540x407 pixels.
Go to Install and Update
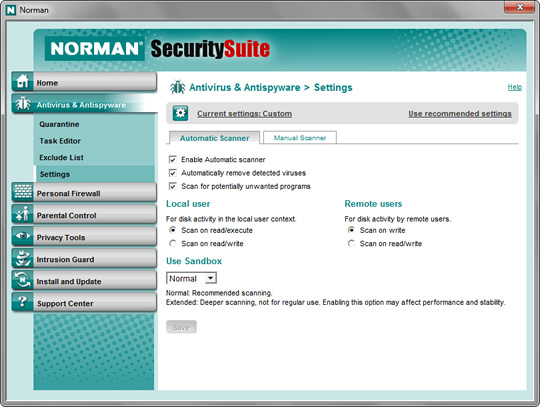click(x=84, y=281)
